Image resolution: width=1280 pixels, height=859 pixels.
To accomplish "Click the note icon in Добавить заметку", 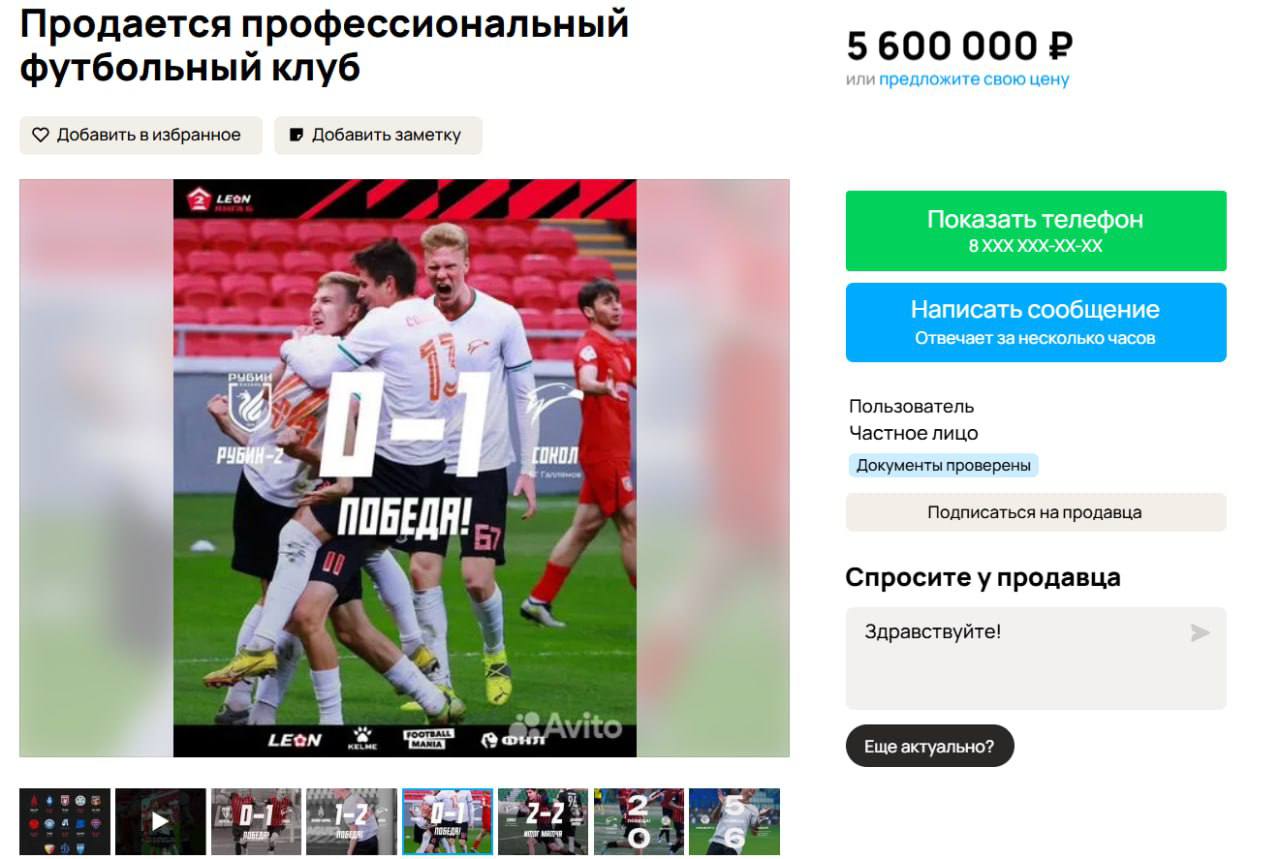I will [x=296, y=135].
